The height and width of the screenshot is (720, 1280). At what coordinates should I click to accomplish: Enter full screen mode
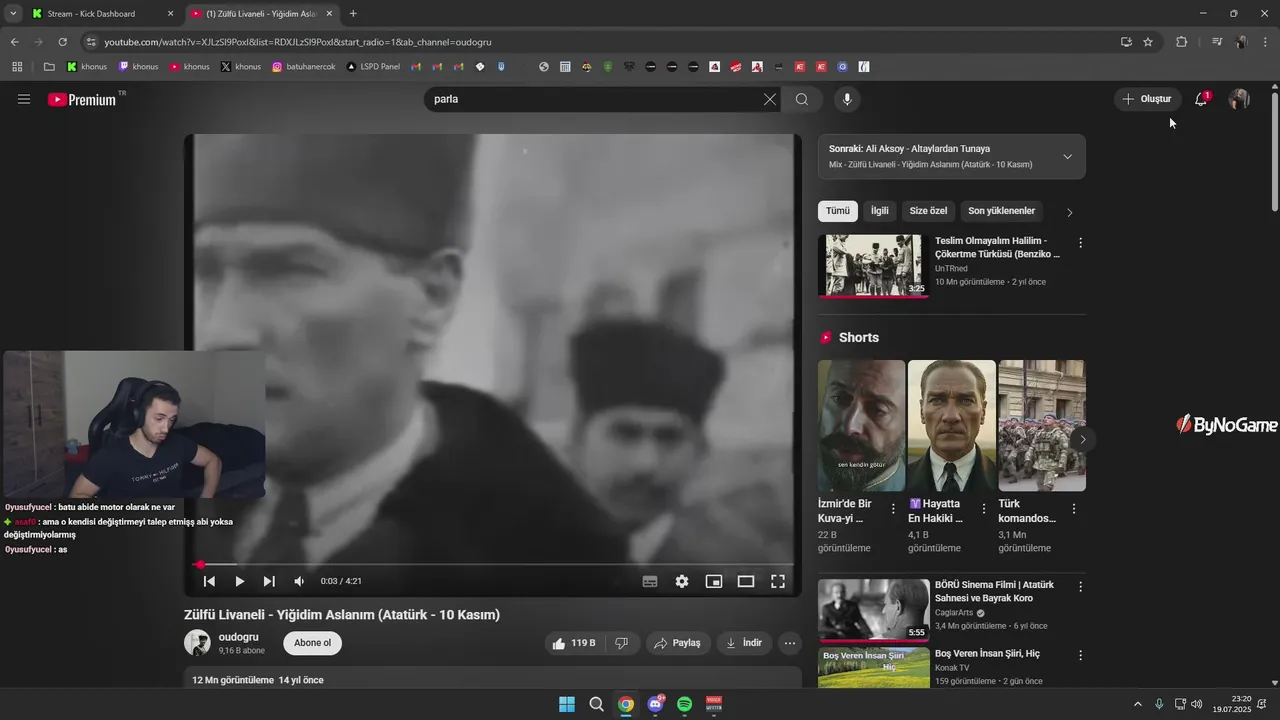778,581
